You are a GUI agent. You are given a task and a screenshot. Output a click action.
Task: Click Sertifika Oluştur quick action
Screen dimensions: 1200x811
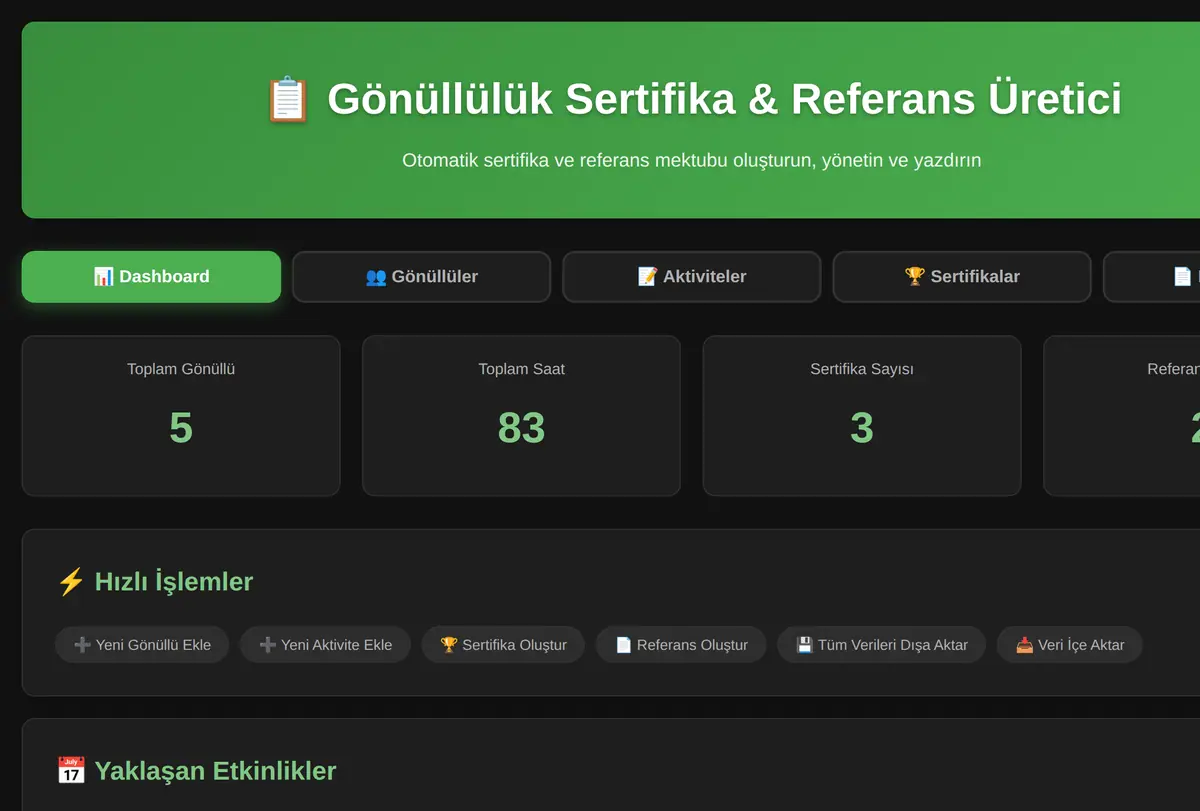pos(503,645)
